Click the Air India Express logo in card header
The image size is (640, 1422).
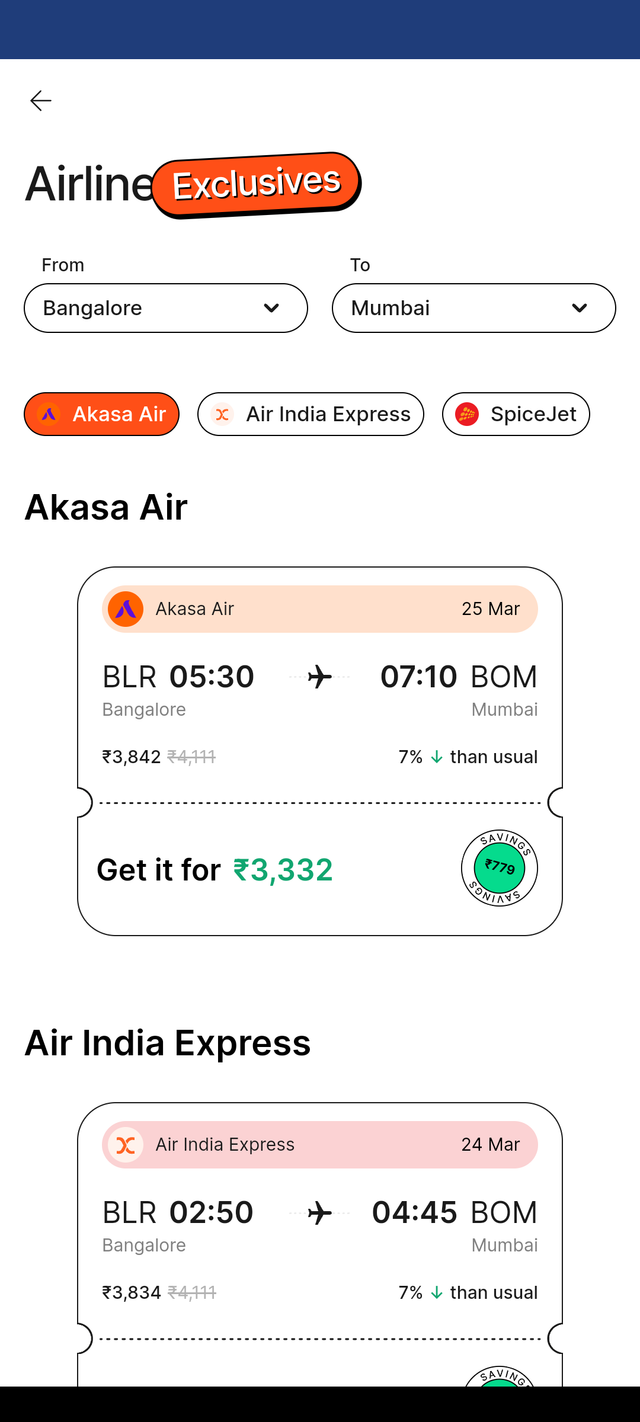126,1145
